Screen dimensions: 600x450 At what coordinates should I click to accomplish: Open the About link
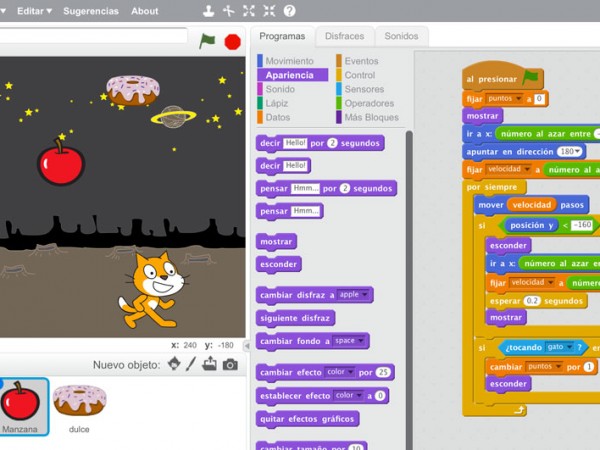145,11
